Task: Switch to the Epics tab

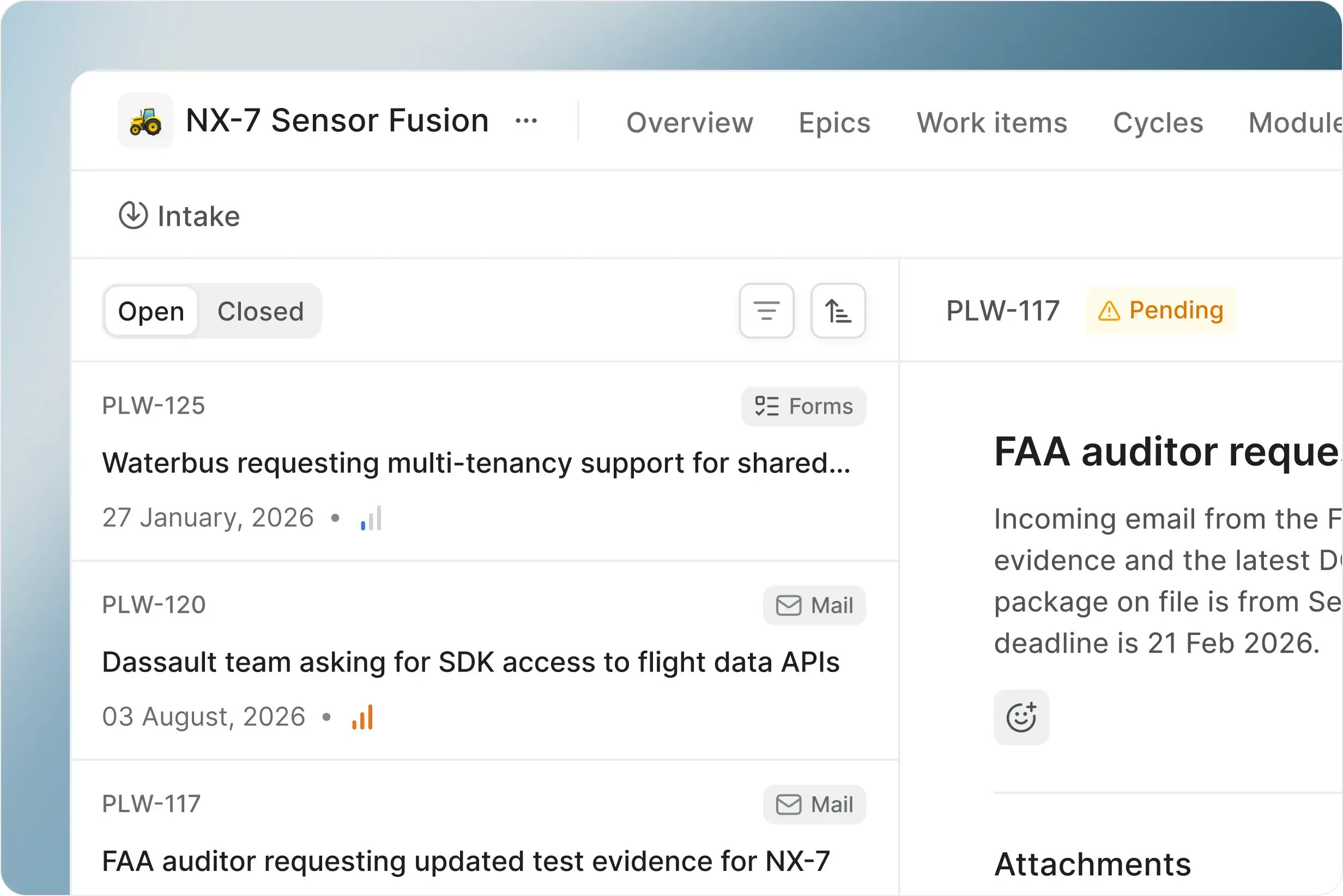Action: pyautogui.click(x=834, y=122)
